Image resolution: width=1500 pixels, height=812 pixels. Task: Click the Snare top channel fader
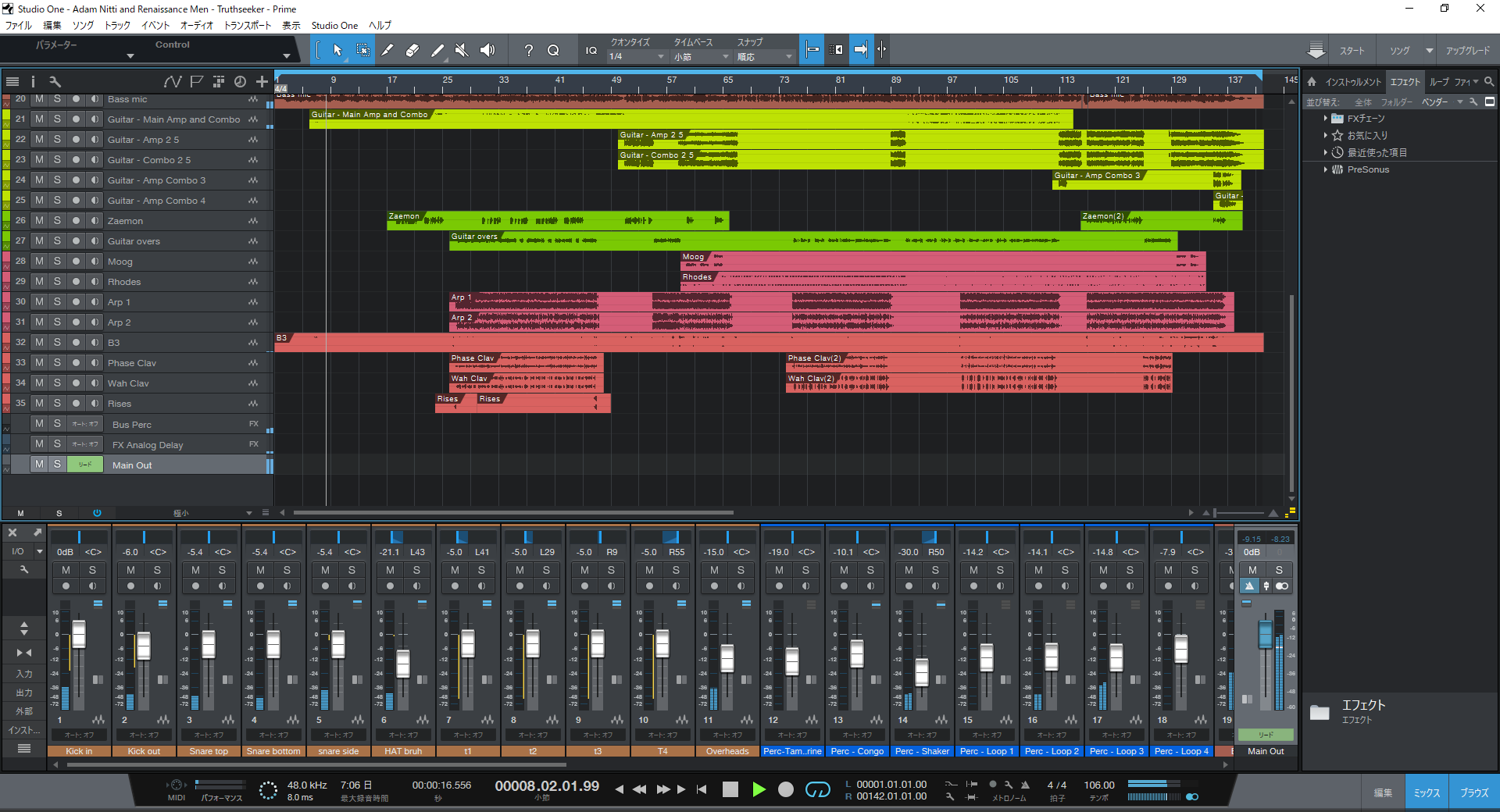pyautogui.click(x=209, y=645)
